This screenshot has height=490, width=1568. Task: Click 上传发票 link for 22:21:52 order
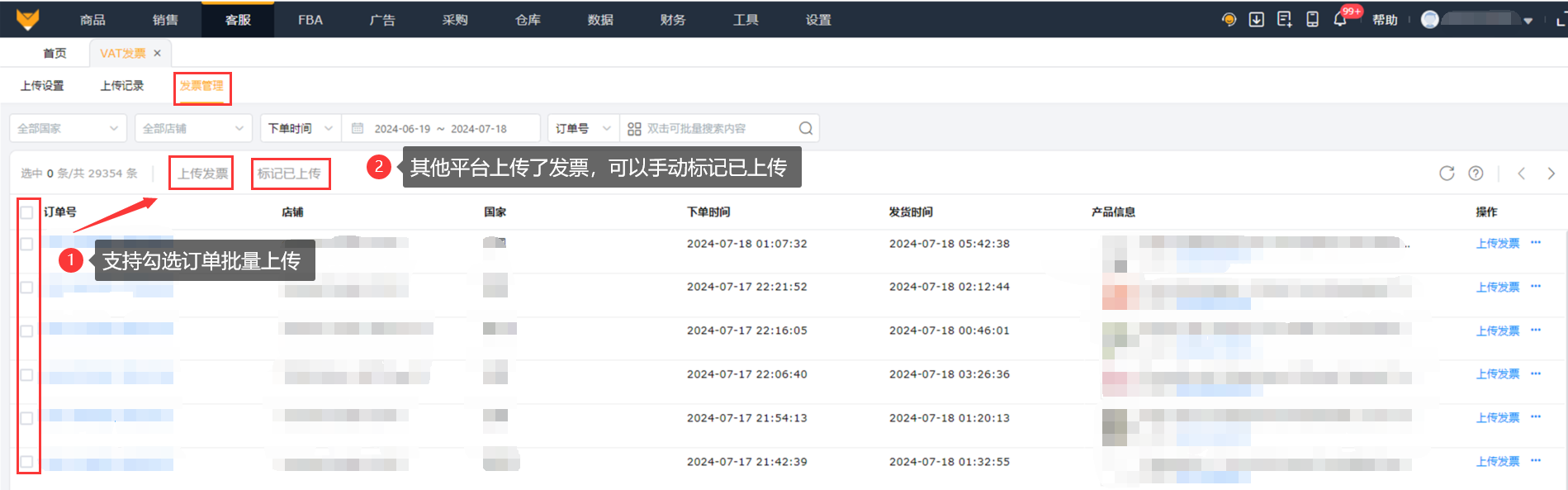tap(1498, 287)
